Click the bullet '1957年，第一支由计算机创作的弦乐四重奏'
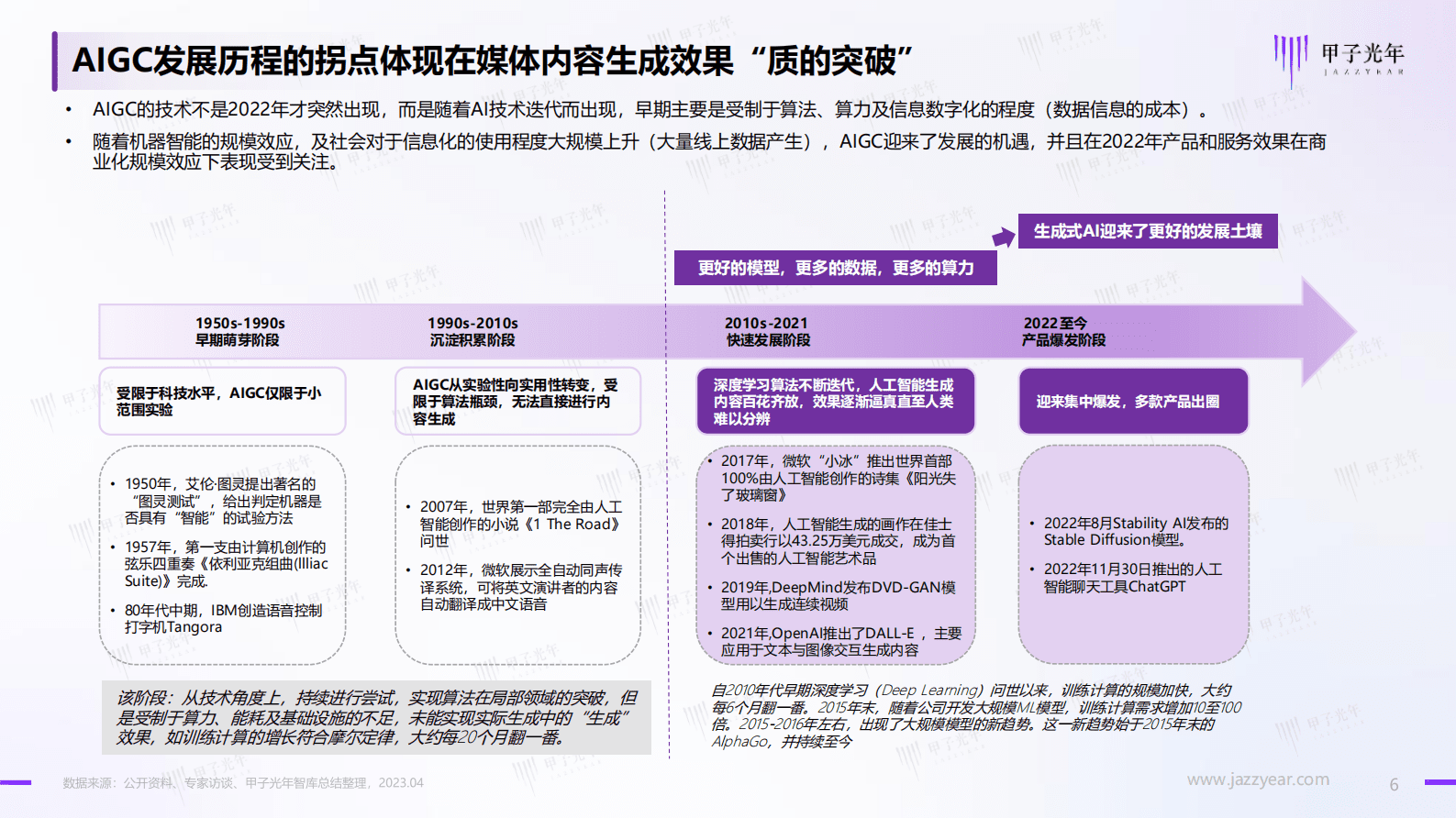 225,564
